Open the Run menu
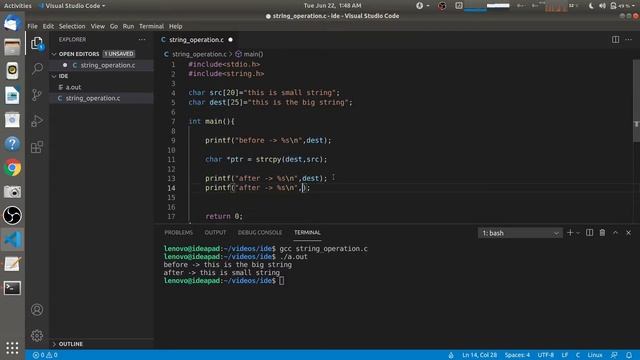This screenshot has width=640, height=360. (128, 26)
